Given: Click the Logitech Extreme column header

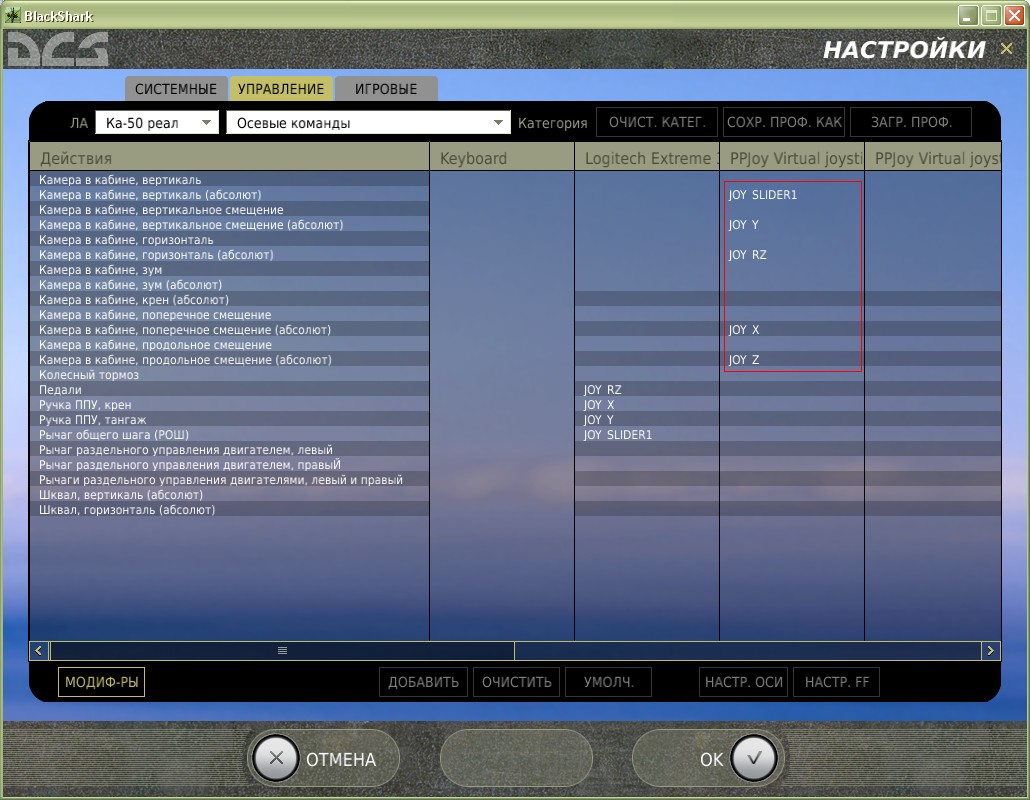Looking at the screenshot, I should [x=647, y=158].
